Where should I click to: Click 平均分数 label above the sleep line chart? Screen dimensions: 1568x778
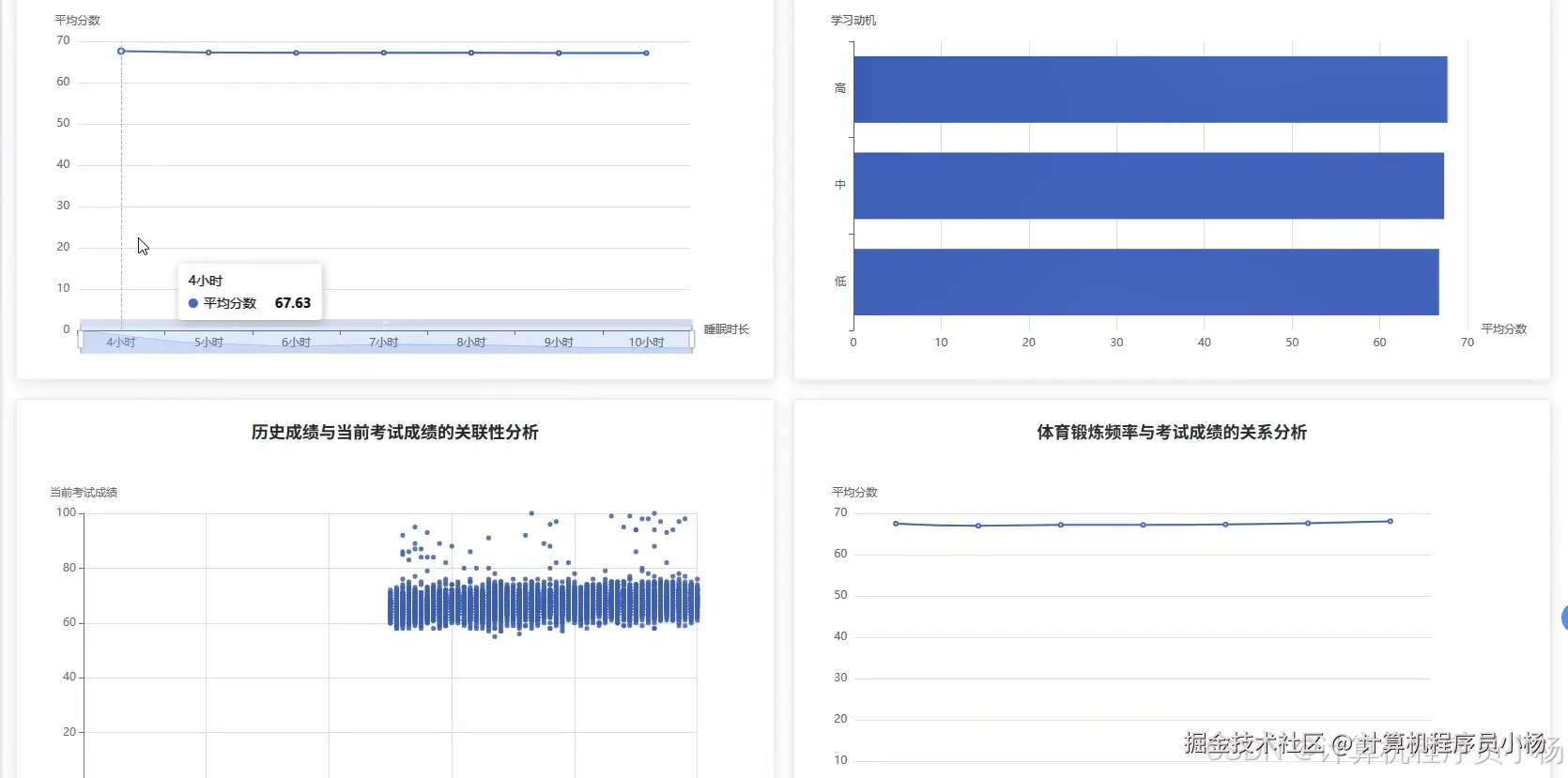(x=77, y=20)
